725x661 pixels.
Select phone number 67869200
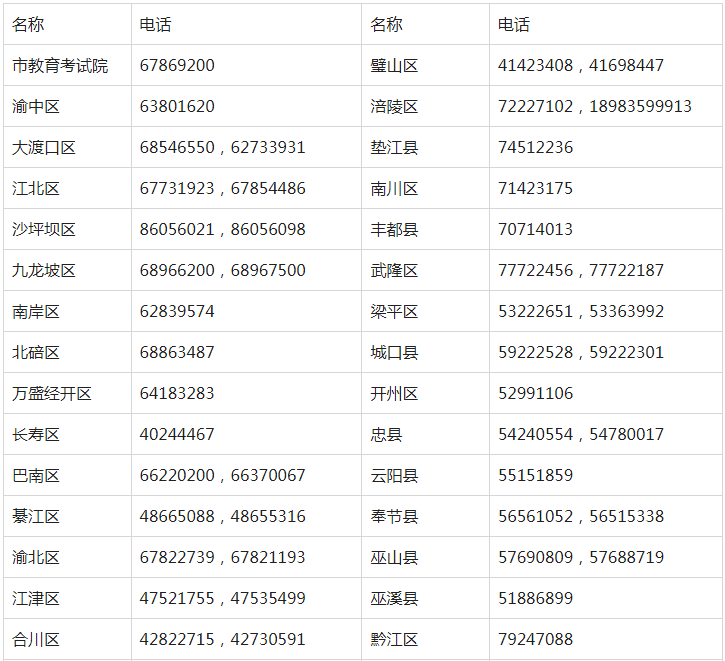click(x=177, y=66)
